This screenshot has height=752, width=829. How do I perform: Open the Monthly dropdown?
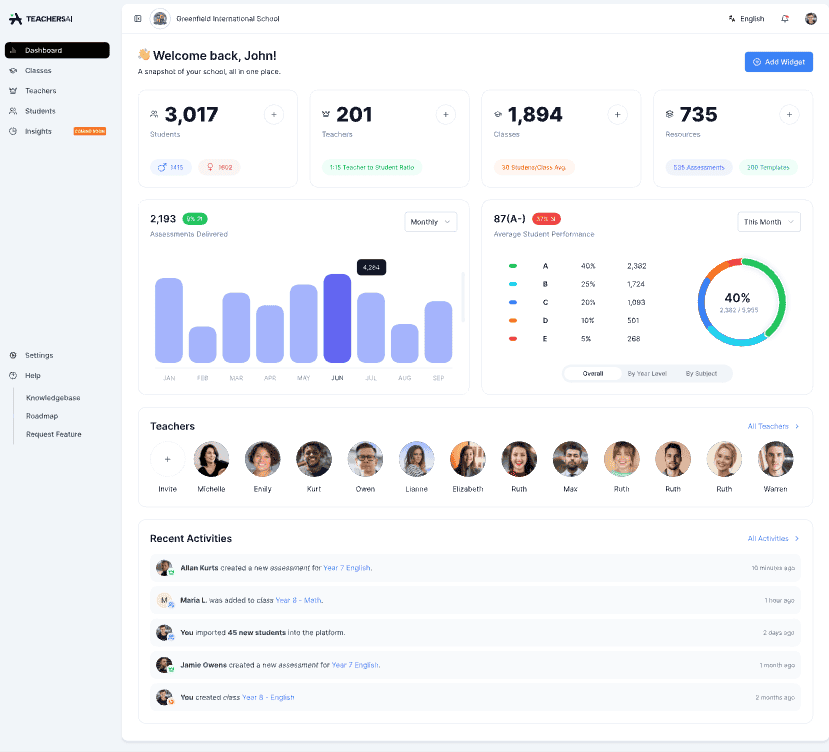click(431, 221)
